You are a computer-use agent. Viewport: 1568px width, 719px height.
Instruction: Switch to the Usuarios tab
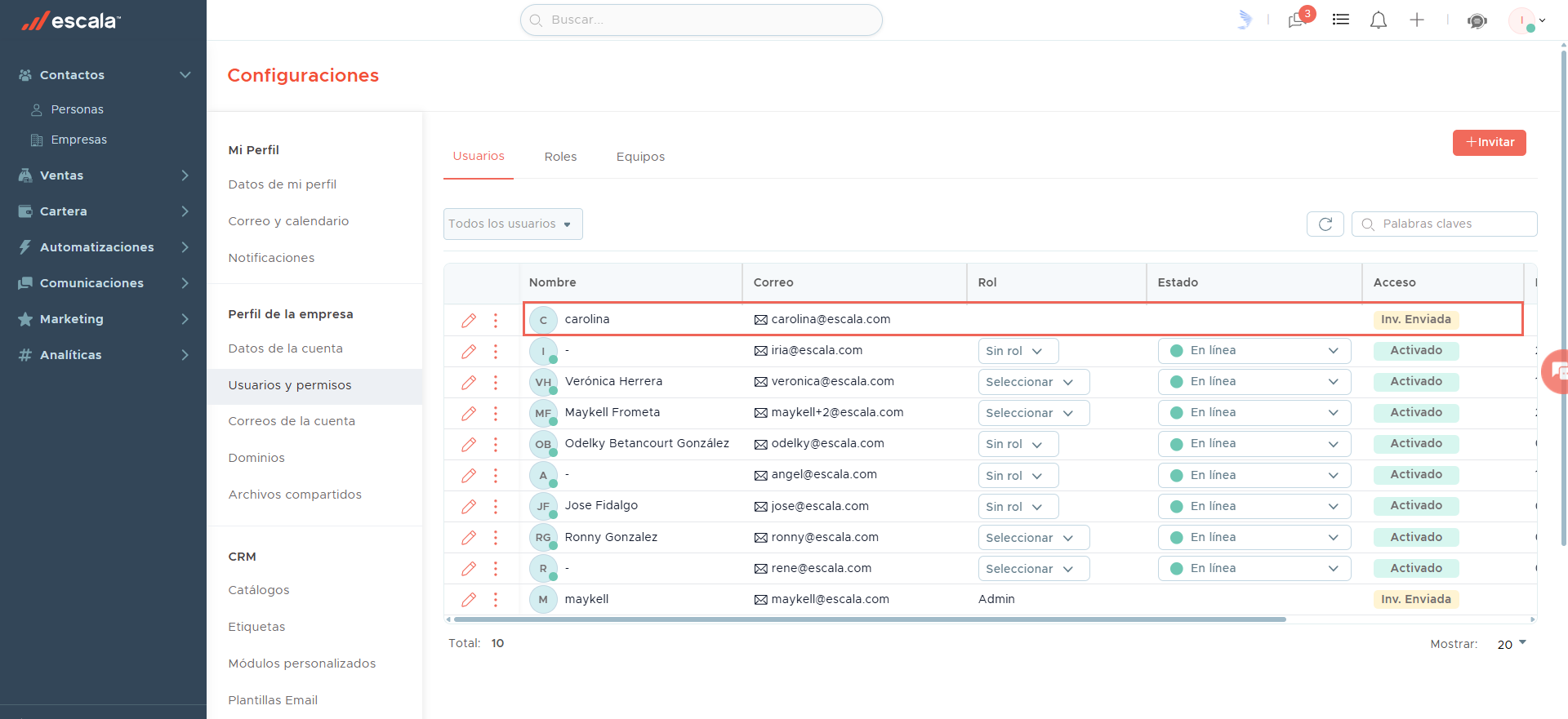pyautogui.click(x=479, y=156)
